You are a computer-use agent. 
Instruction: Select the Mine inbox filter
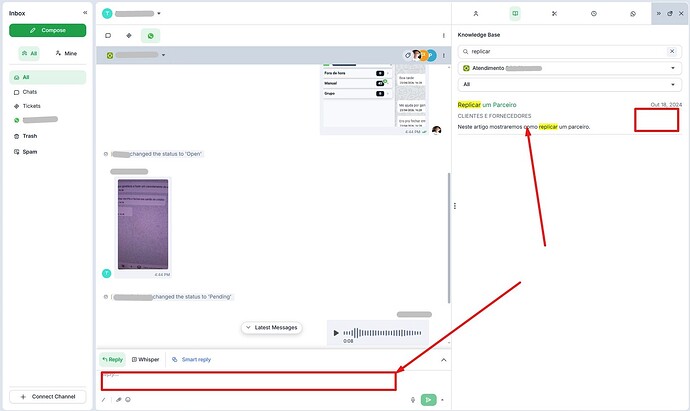(x=68, y=52)
